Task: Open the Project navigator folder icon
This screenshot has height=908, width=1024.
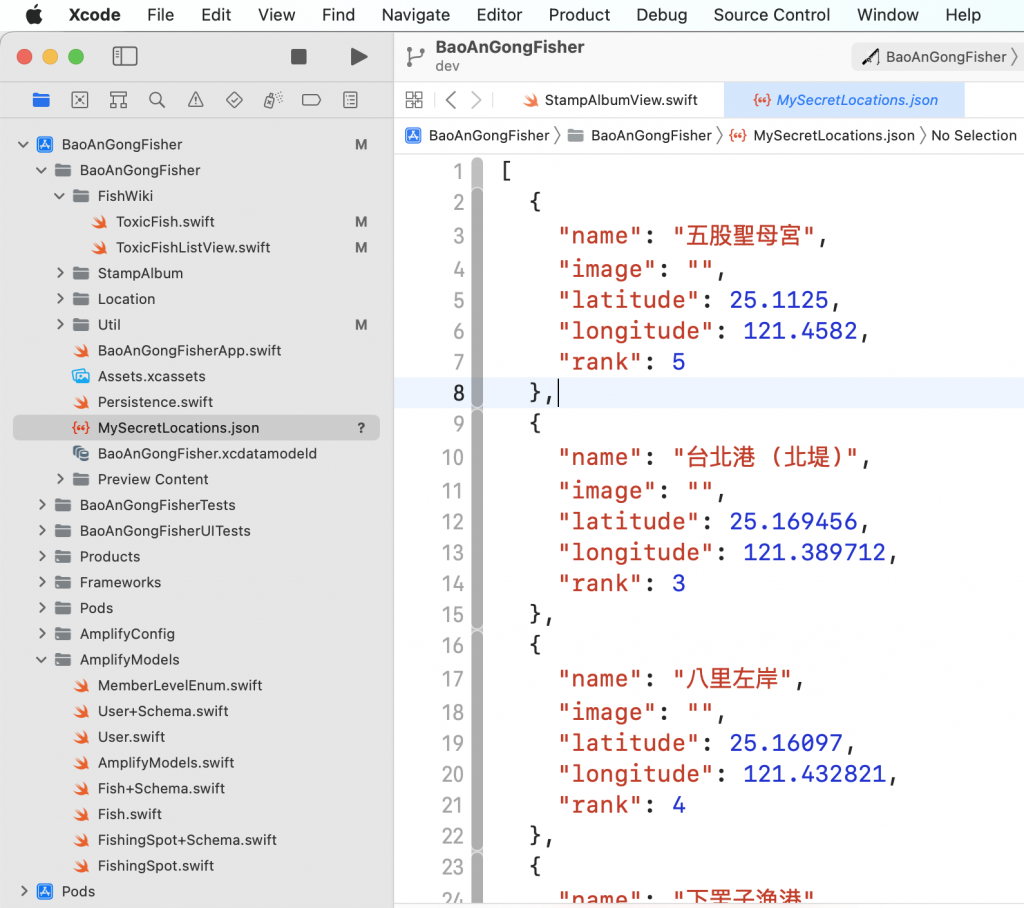Action: (x=41, y=100)
